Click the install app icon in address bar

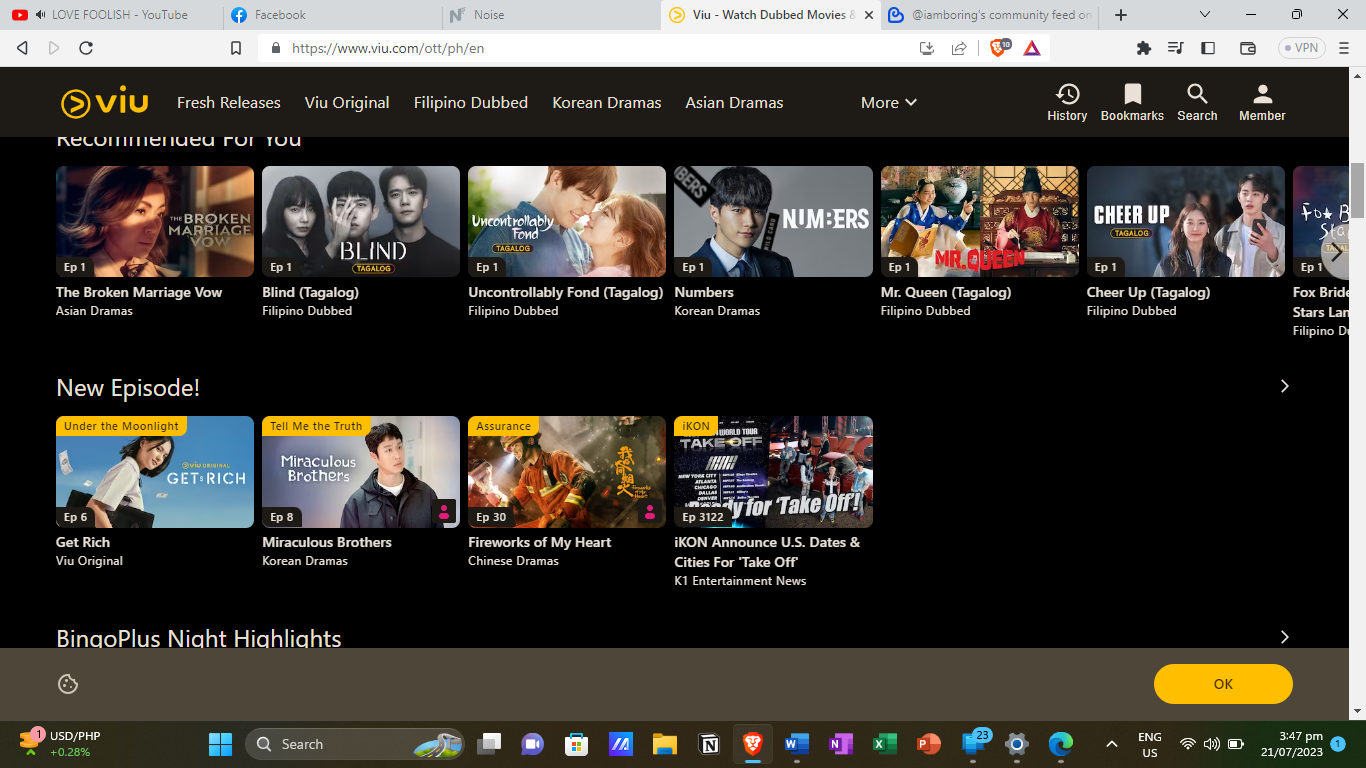point(927,48)
